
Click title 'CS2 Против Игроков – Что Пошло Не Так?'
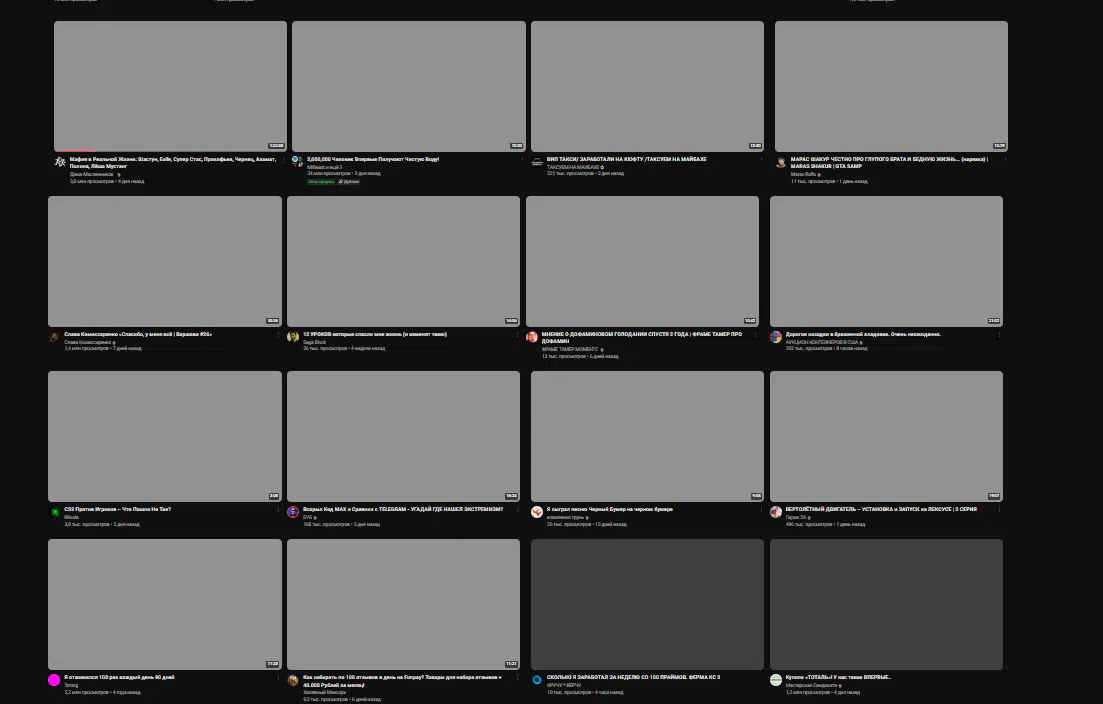[117, 509]
